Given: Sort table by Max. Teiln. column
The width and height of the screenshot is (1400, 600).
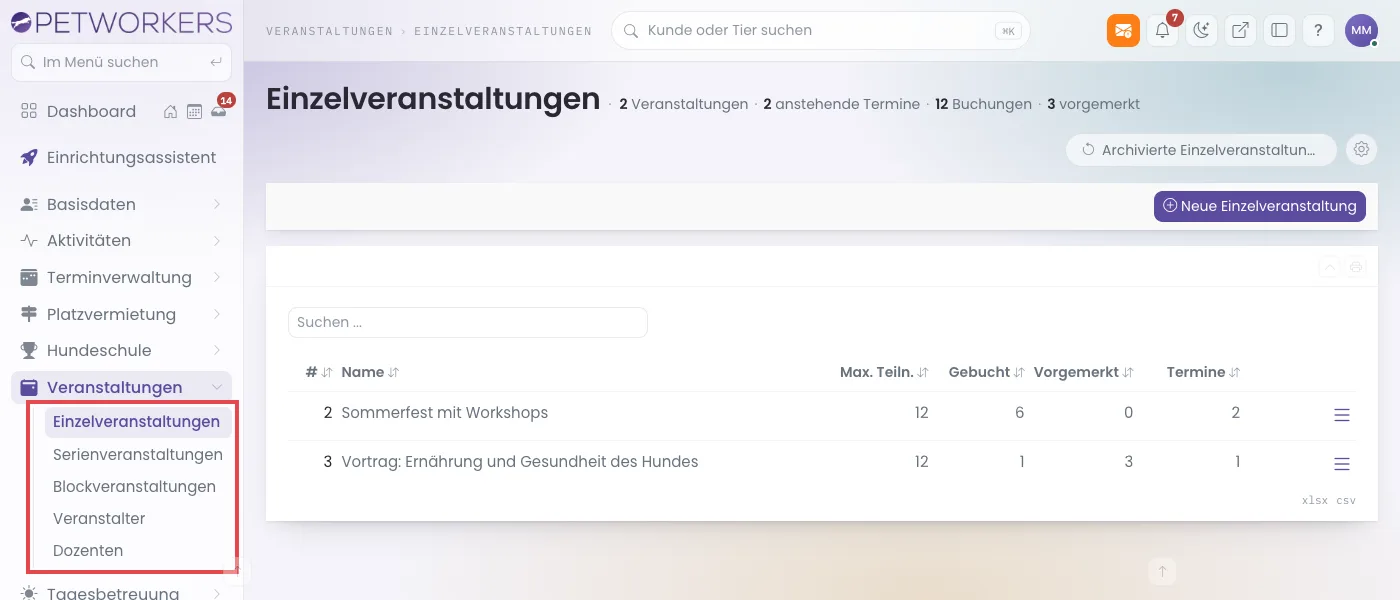Looking at the screenshot, I should [884, 372].
